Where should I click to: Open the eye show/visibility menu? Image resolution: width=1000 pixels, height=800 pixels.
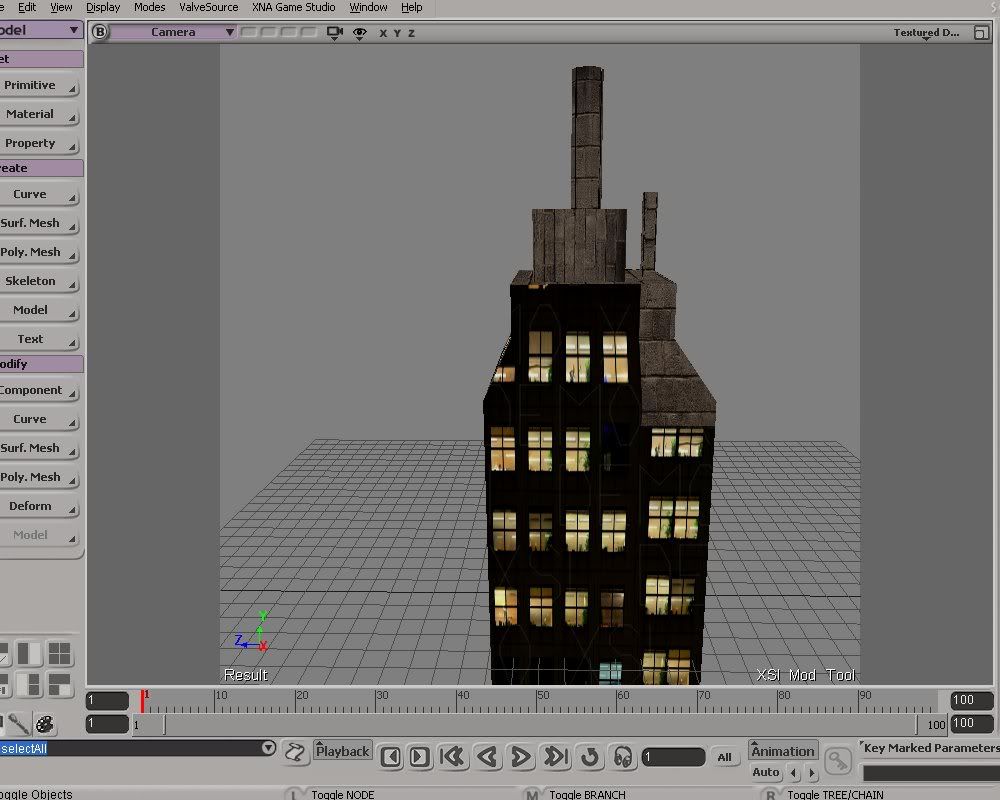[360, 33]
